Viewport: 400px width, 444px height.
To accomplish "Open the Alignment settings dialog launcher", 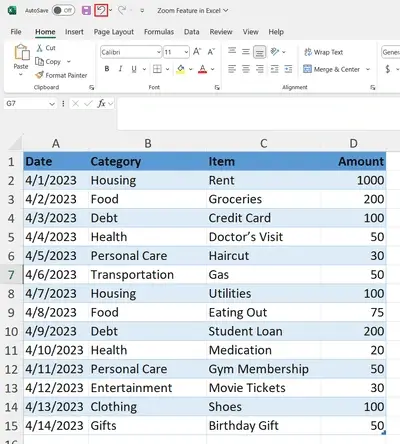I will (373, 87).
